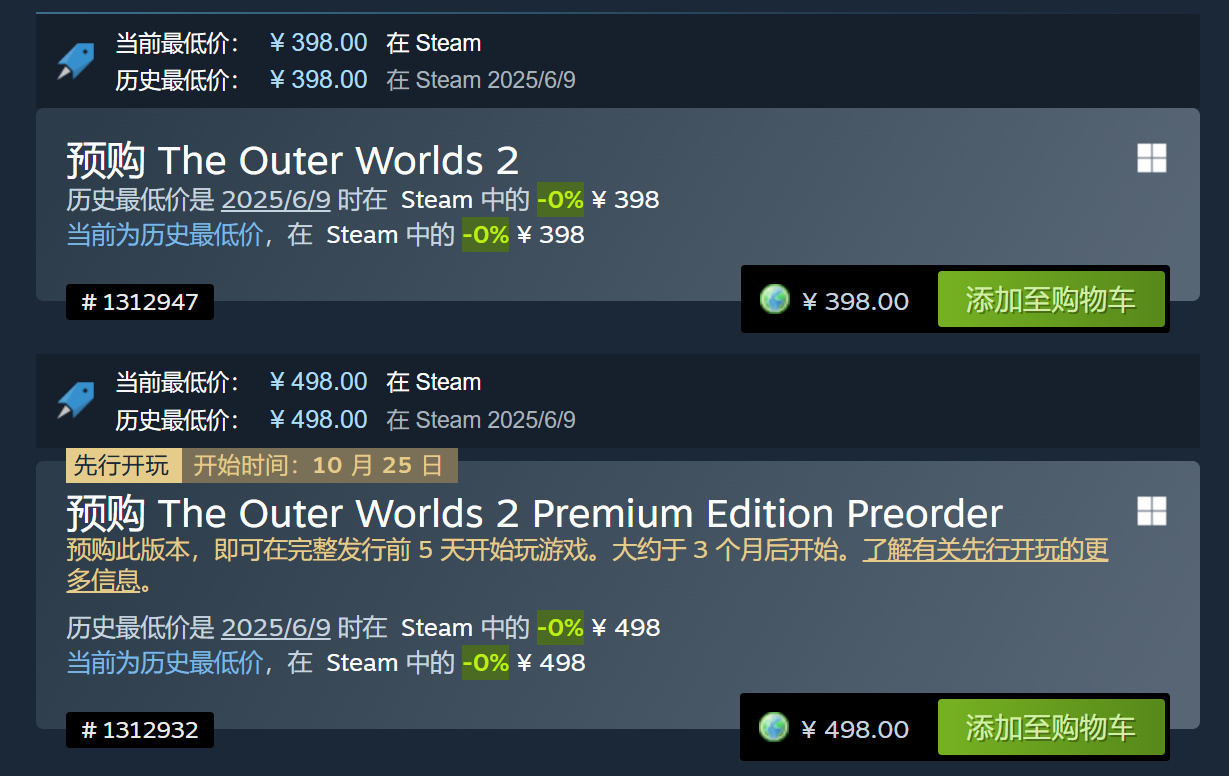Viewport: 1229px width, 776px height.
Task: Click the current lowest price ¥398.00 at the top
Action: point(319,43)
